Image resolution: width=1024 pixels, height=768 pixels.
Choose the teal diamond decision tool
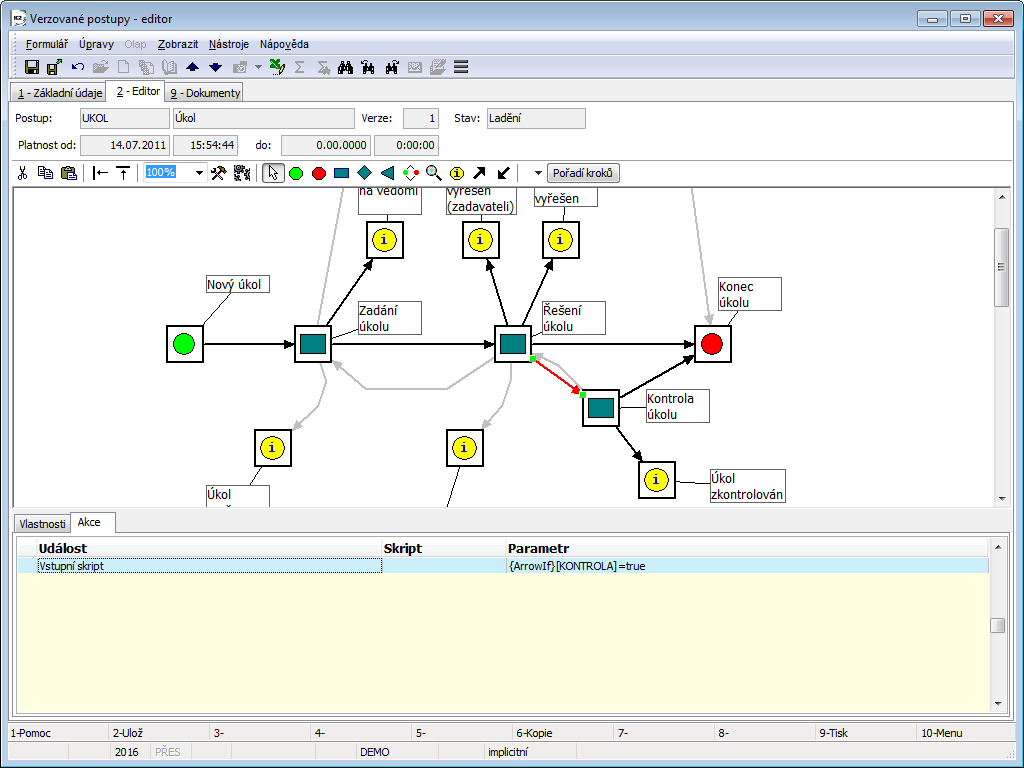click(x=365, y=173)
